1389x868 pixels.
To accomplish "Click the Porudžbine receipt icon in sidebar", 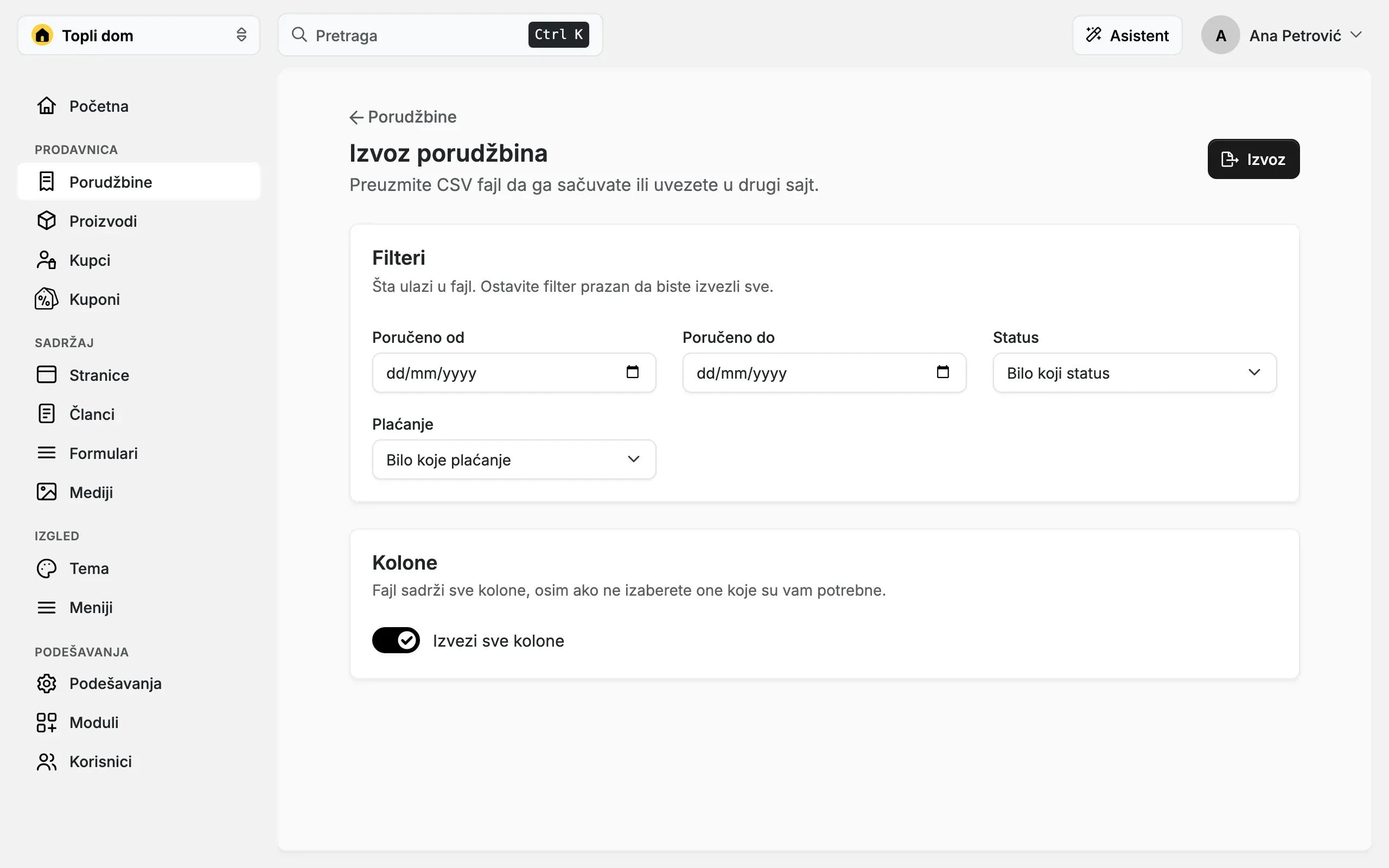I will point(47,181).
